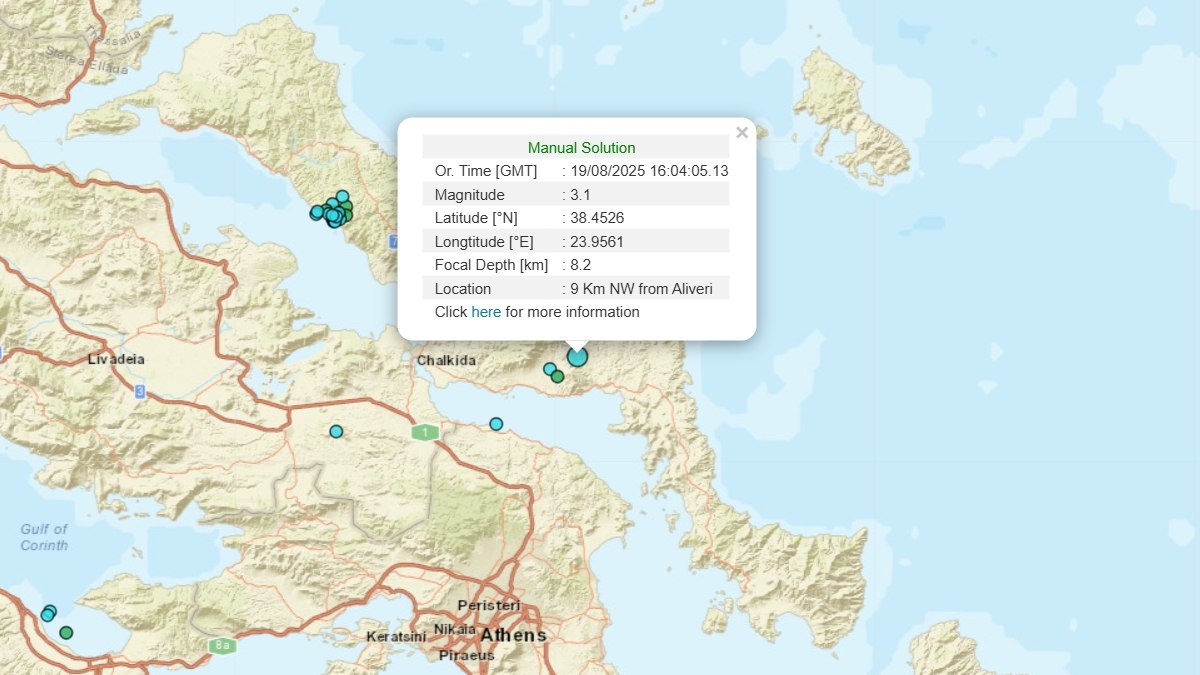Click the Athens city label on the map
1200x675 pixels.
[513, 635]
